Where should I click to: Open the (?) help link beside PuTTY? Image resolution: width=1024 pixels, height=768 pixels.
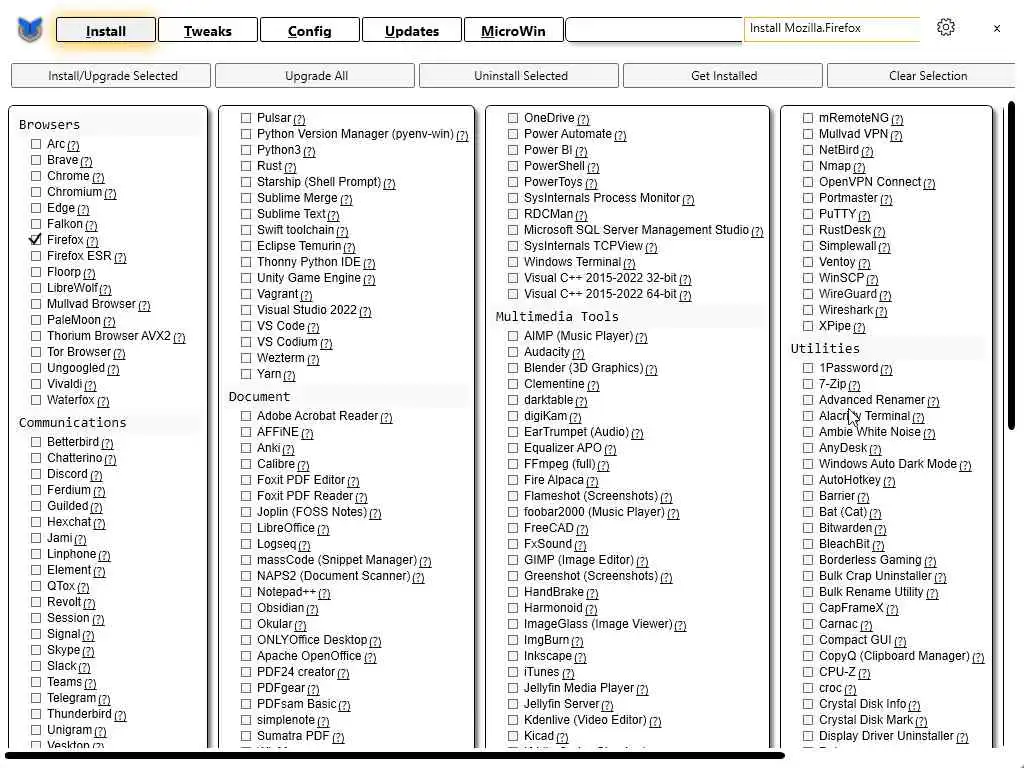pos(864,216)
